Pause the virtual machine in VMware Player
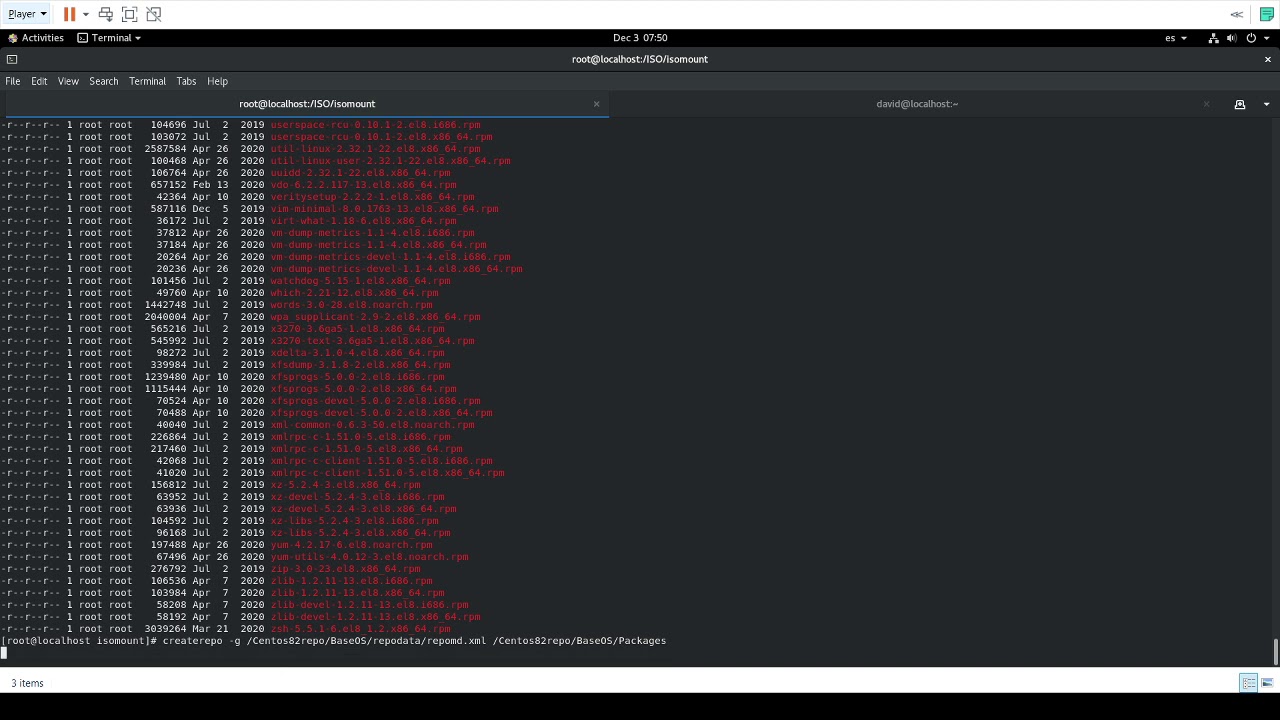The width and height of the screenshot is (1280, 720). pos(69,14)
